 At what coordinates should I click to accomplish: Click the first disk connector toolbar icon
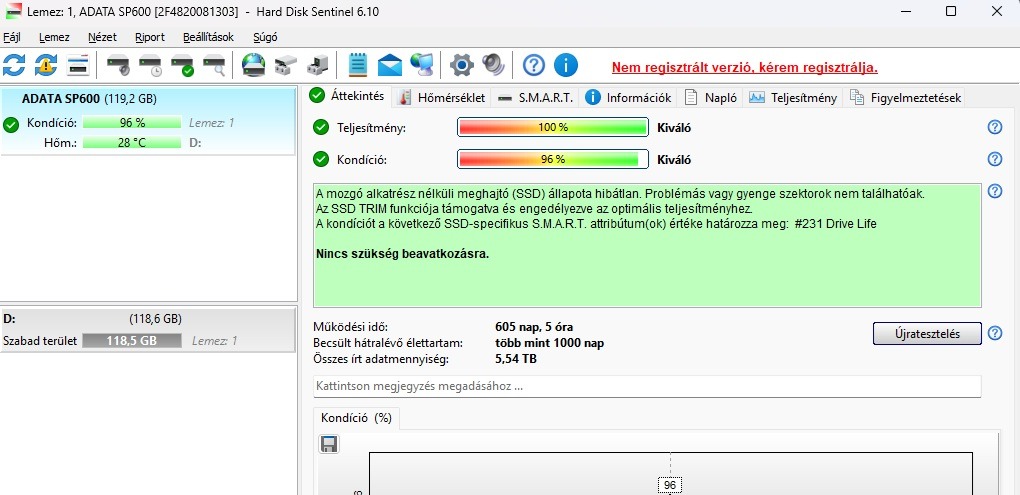point(286,65)
